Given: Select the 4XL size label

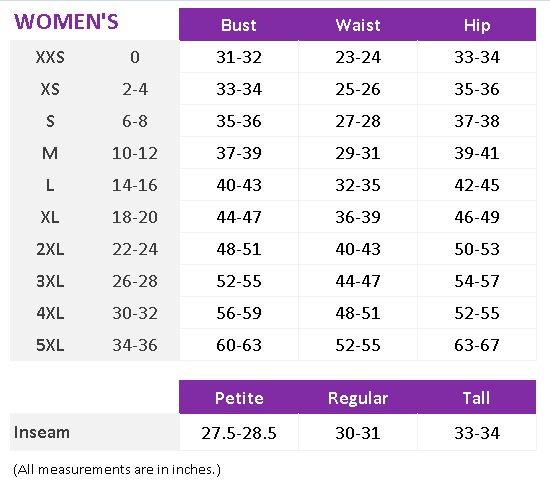Looking at the screenshot, I should coord(50,313).
